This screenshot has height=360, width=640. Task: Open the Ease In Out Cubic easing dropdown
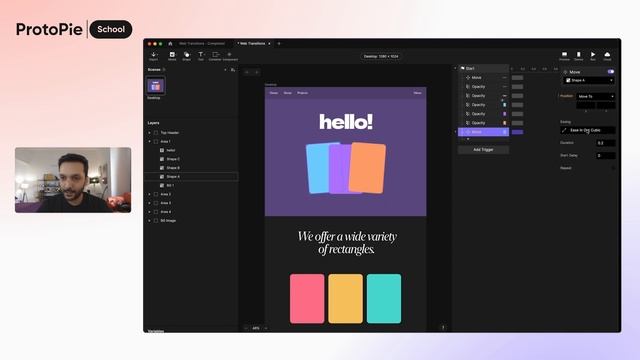[588, 130]
